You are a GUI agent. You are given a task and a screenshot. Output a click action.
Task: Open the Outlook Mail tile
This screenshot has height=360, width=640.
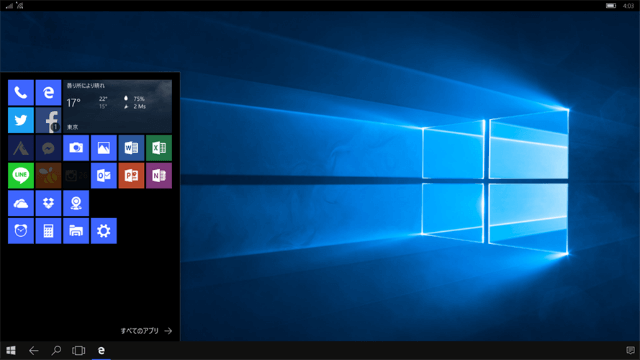[x=104, y=176]
